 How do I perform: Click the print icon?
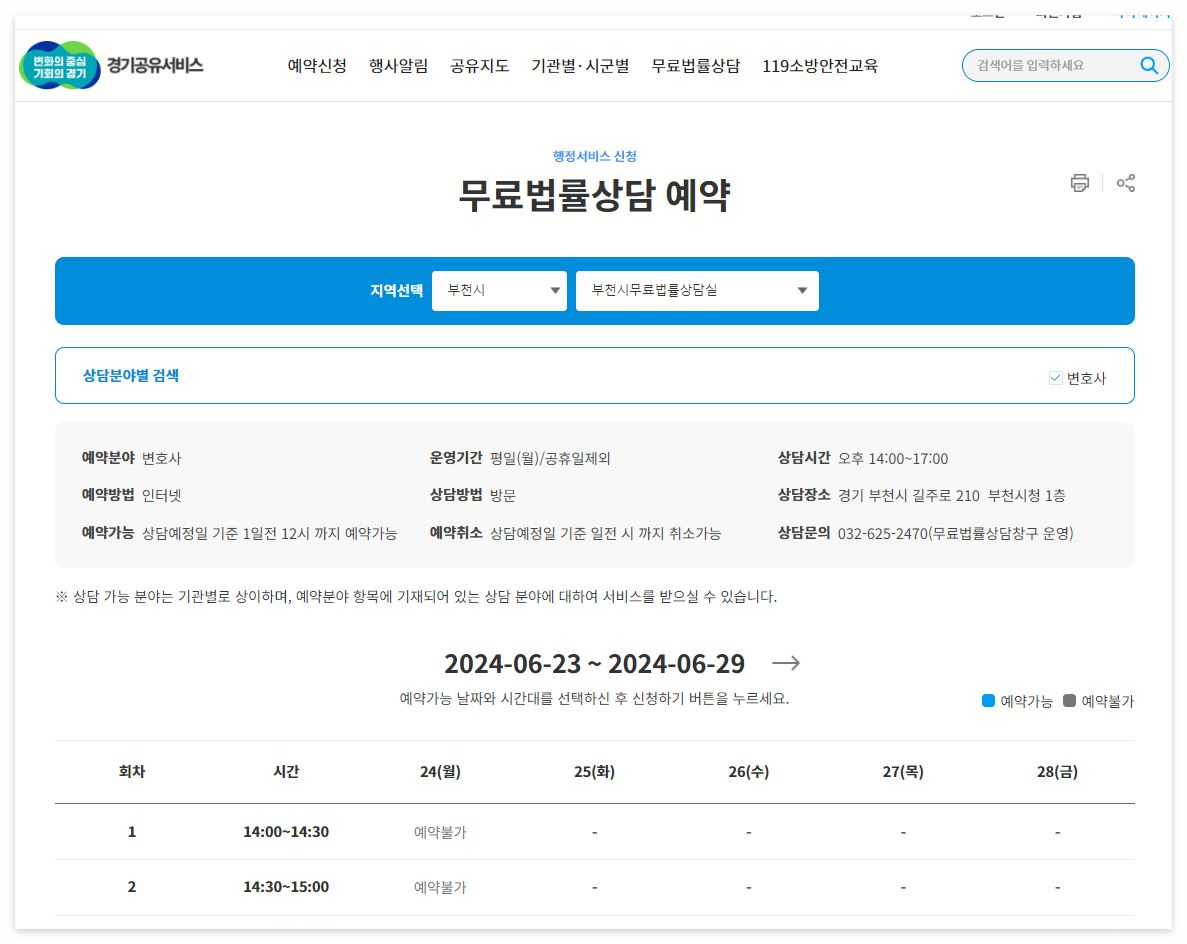click(x=1079, y=183)
